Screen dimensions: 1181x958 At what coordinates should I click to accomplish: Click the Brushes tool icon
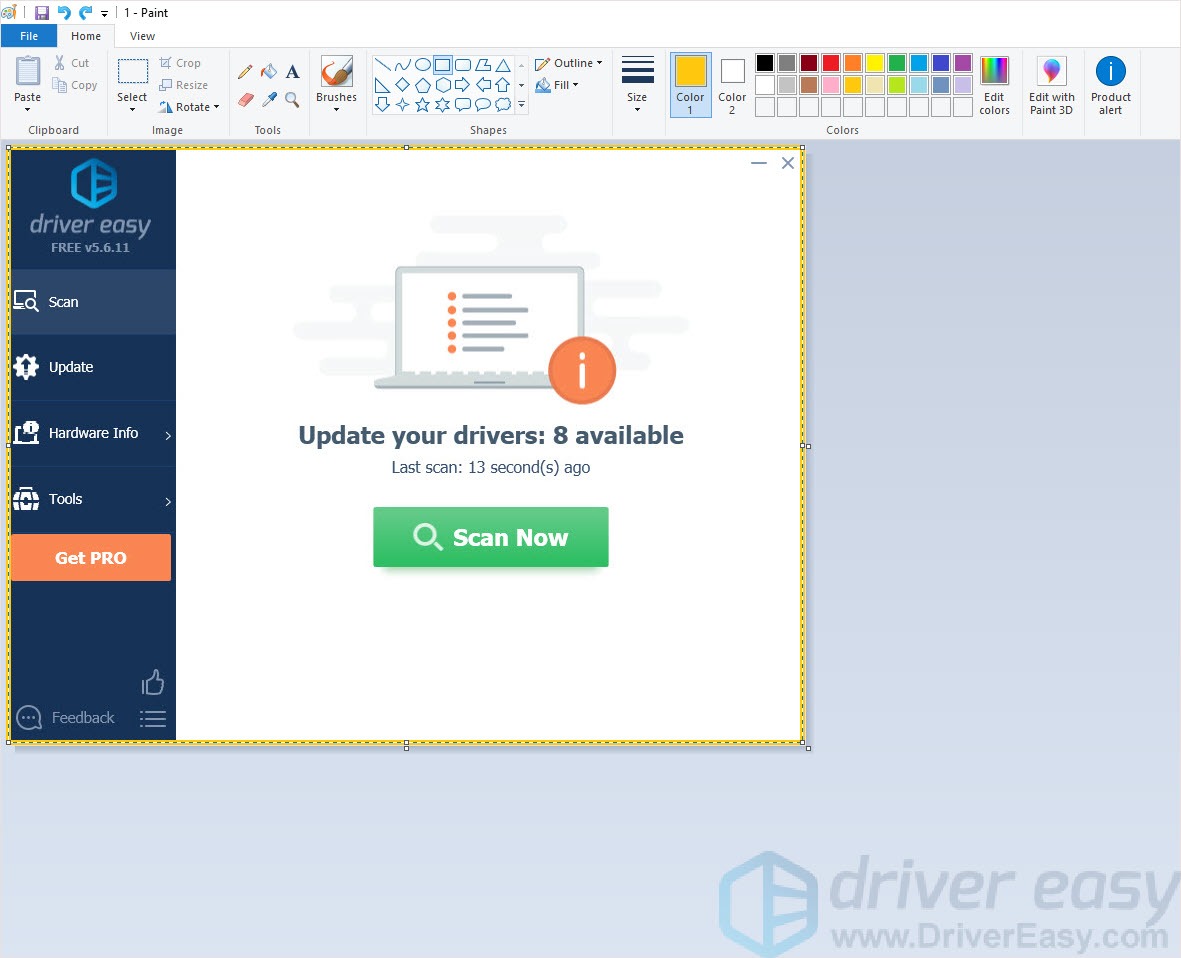tap(337, 72)
